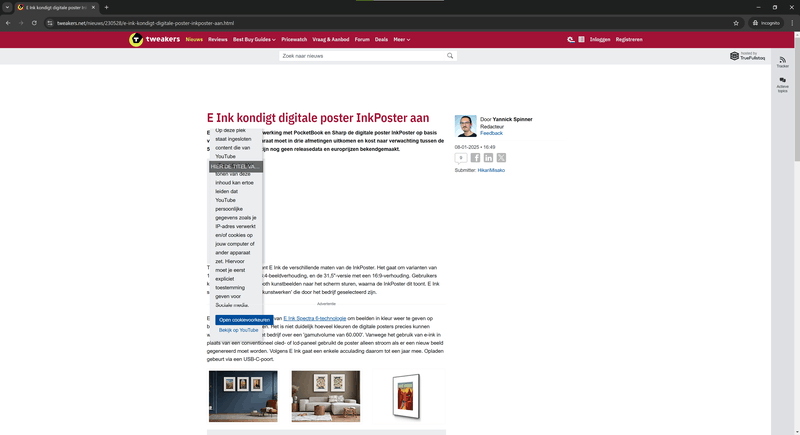Expand the Best Buy Guides dropdown

(x=254, y=39)
